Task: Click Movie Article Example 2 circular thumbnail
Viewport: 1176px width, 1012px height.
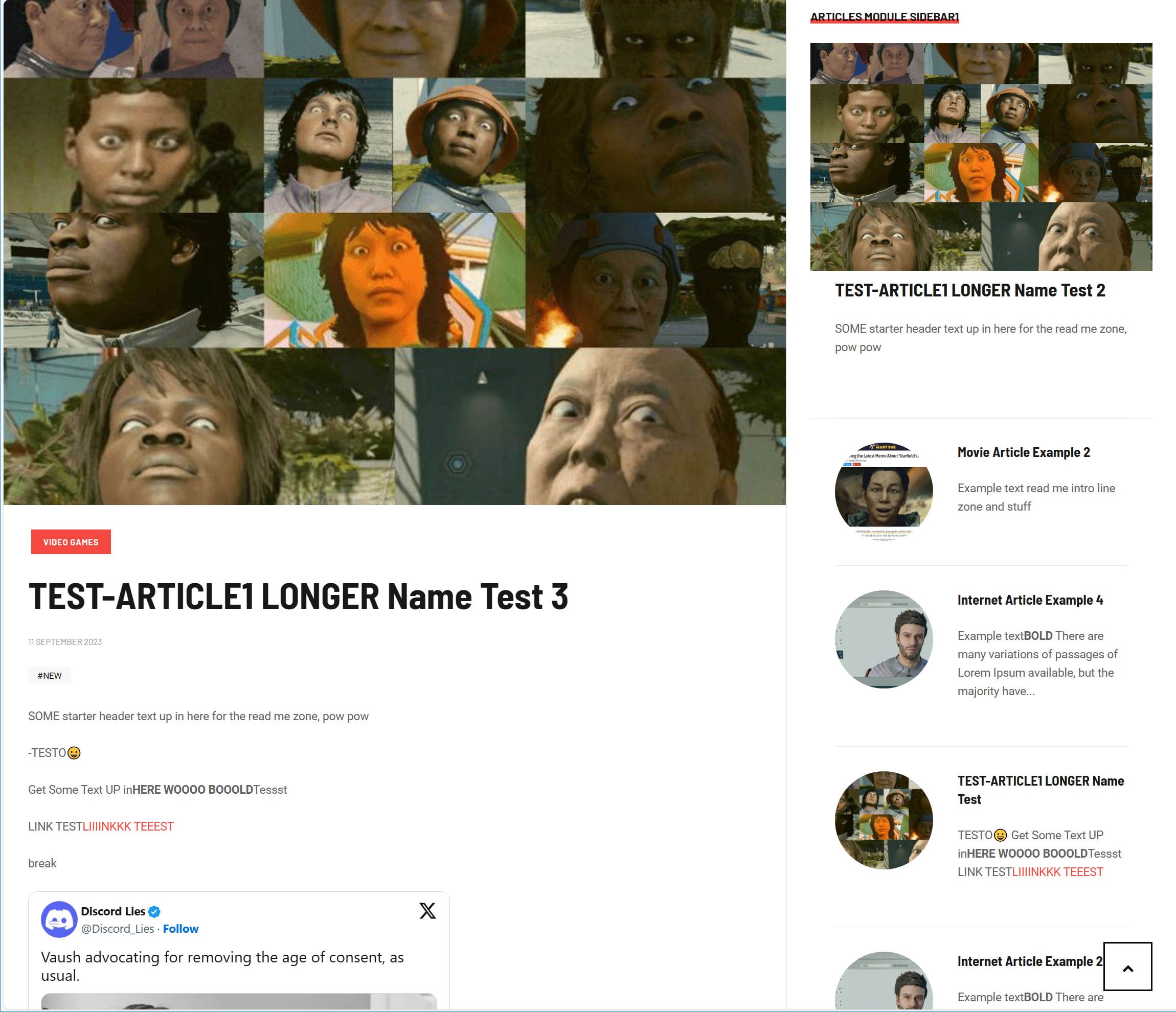Action: coord(884,492)
